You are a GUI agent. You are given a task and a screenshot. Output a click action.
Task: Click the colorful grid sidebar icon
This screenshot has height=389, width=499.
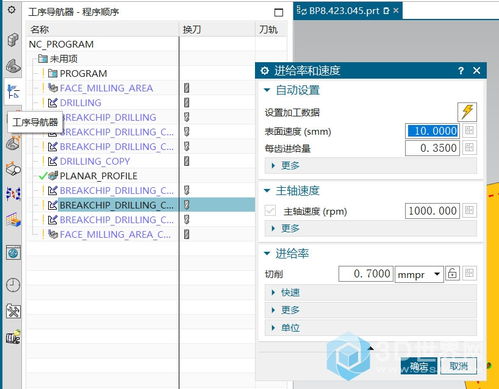pos(13,219)
